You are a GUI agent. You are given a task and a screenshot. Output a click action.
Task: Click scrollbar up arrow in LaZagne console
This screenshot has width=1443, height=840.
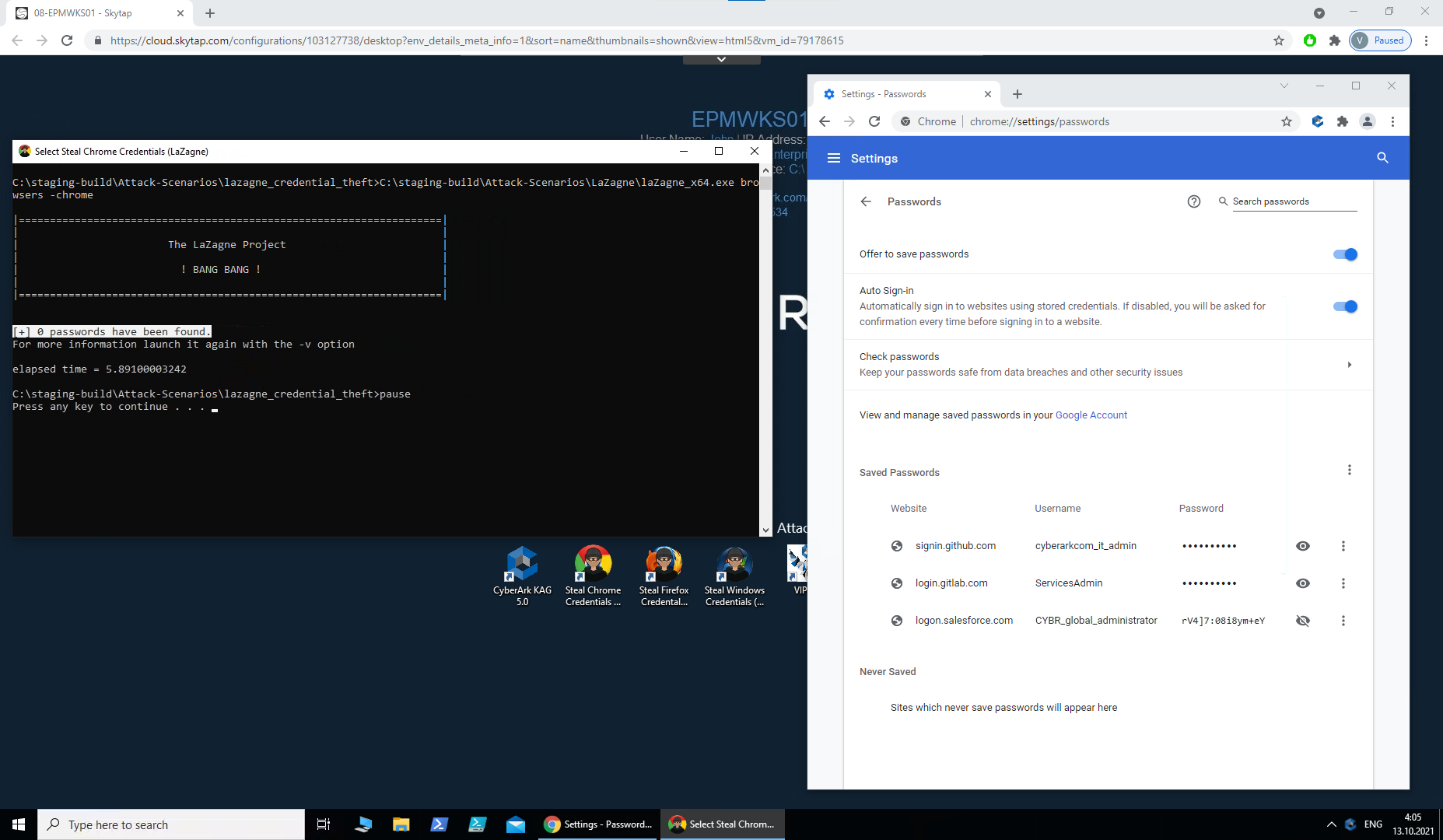[x=766, y=170]
